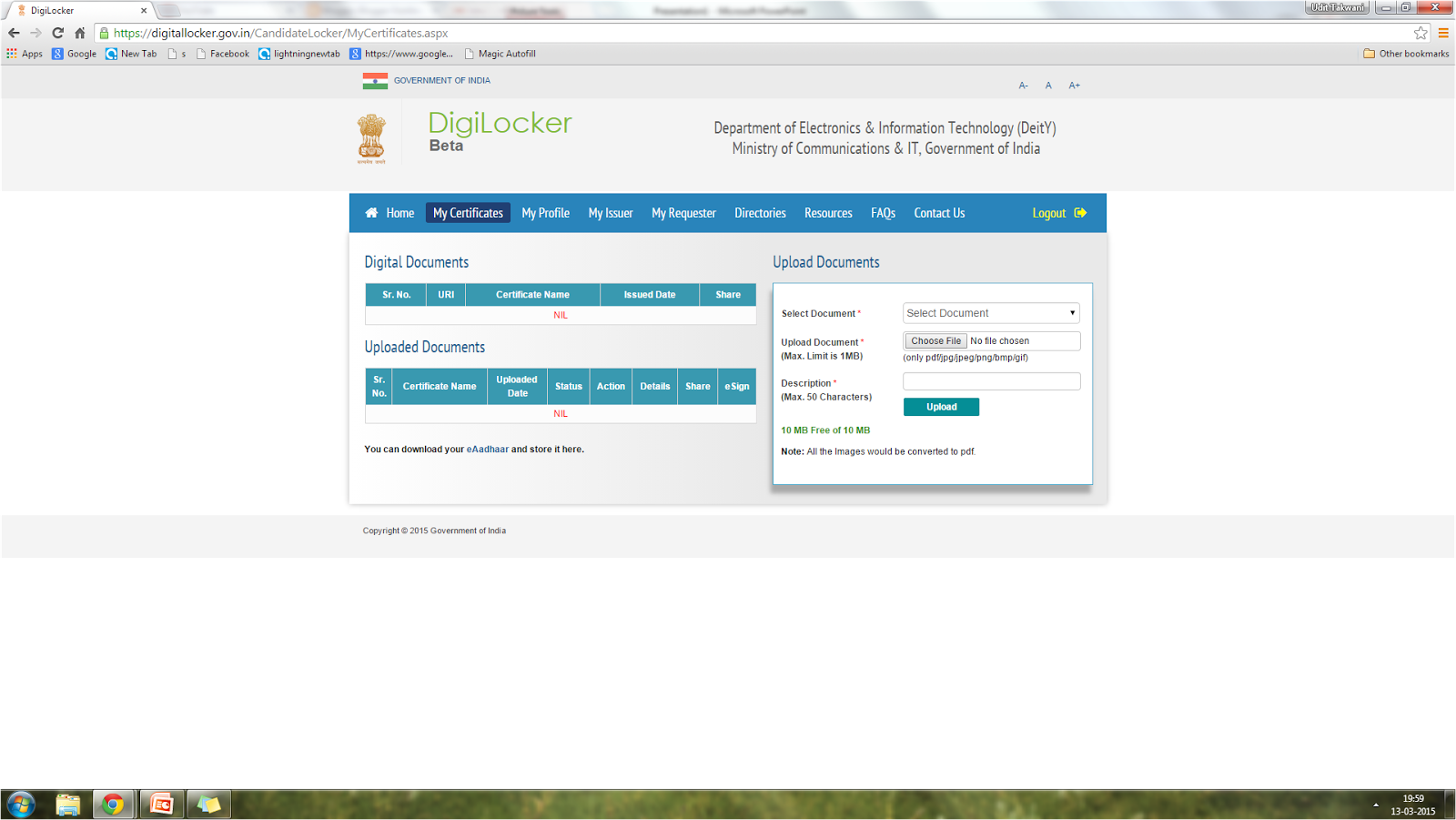Image resolution: width=1456 pixels, height=820 pixels.
Task: Click the Certificate Name column header in Digital Documents
Action: coord(532,295)
